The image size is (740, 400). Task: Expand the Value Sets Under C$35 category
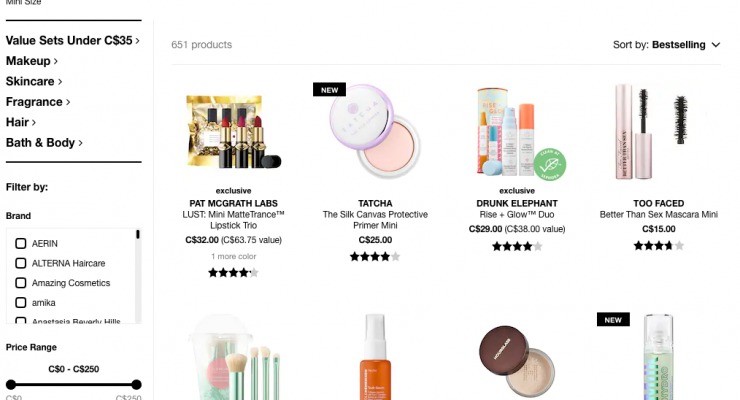tap(73, 41)
